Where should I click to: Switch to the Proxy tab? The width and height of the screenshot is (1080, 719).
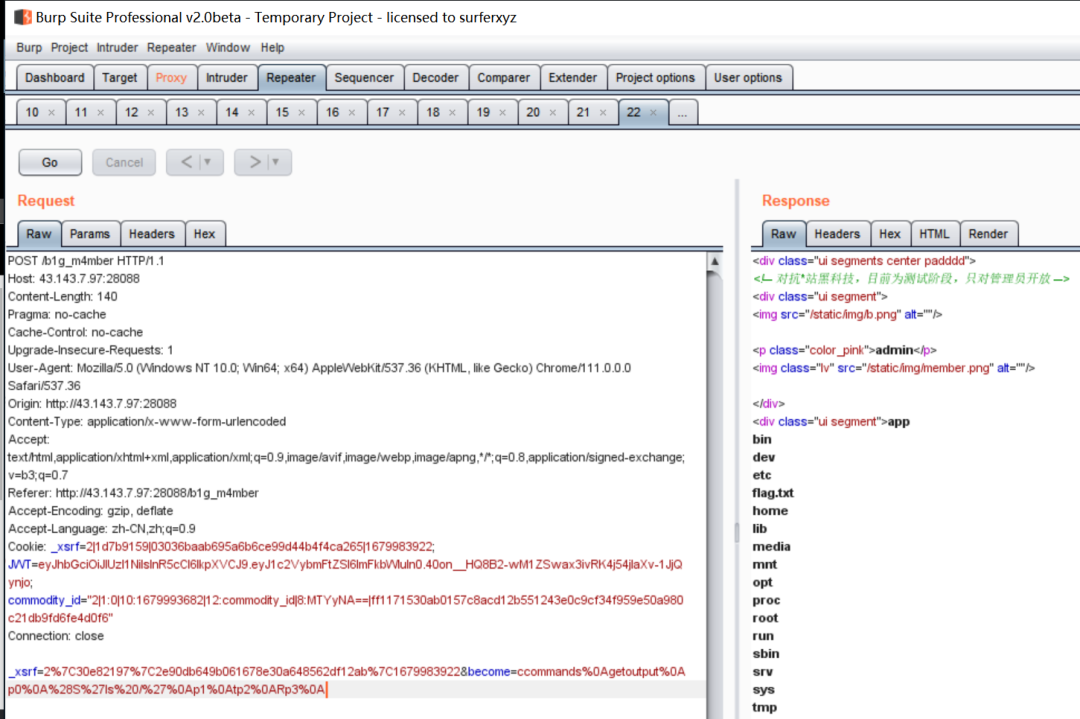(x=172, y=78)
